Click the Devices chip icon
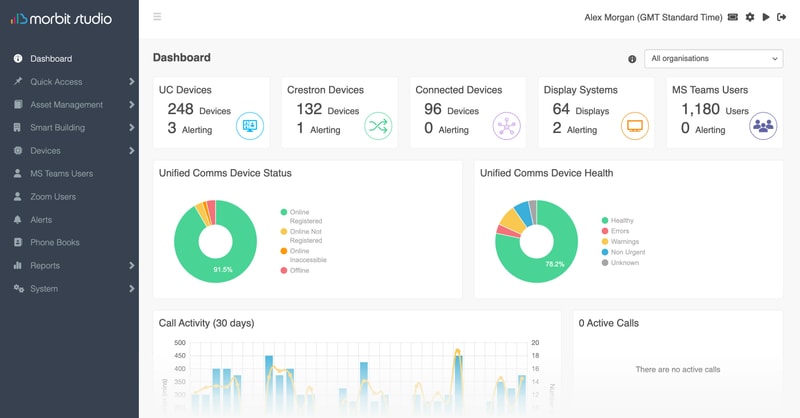Image resolution: width=800 pixels, height=418 pixels. tap(18, 150)
